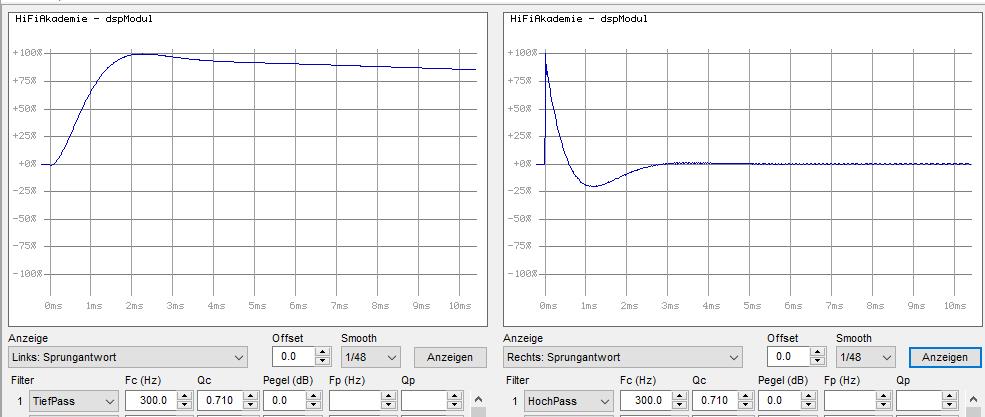Open the left Anzeige dropdown 'Links: Sprungantwort'
Image resolution: width=985 pixels, height=417 pixels.
tap(128, 357)
